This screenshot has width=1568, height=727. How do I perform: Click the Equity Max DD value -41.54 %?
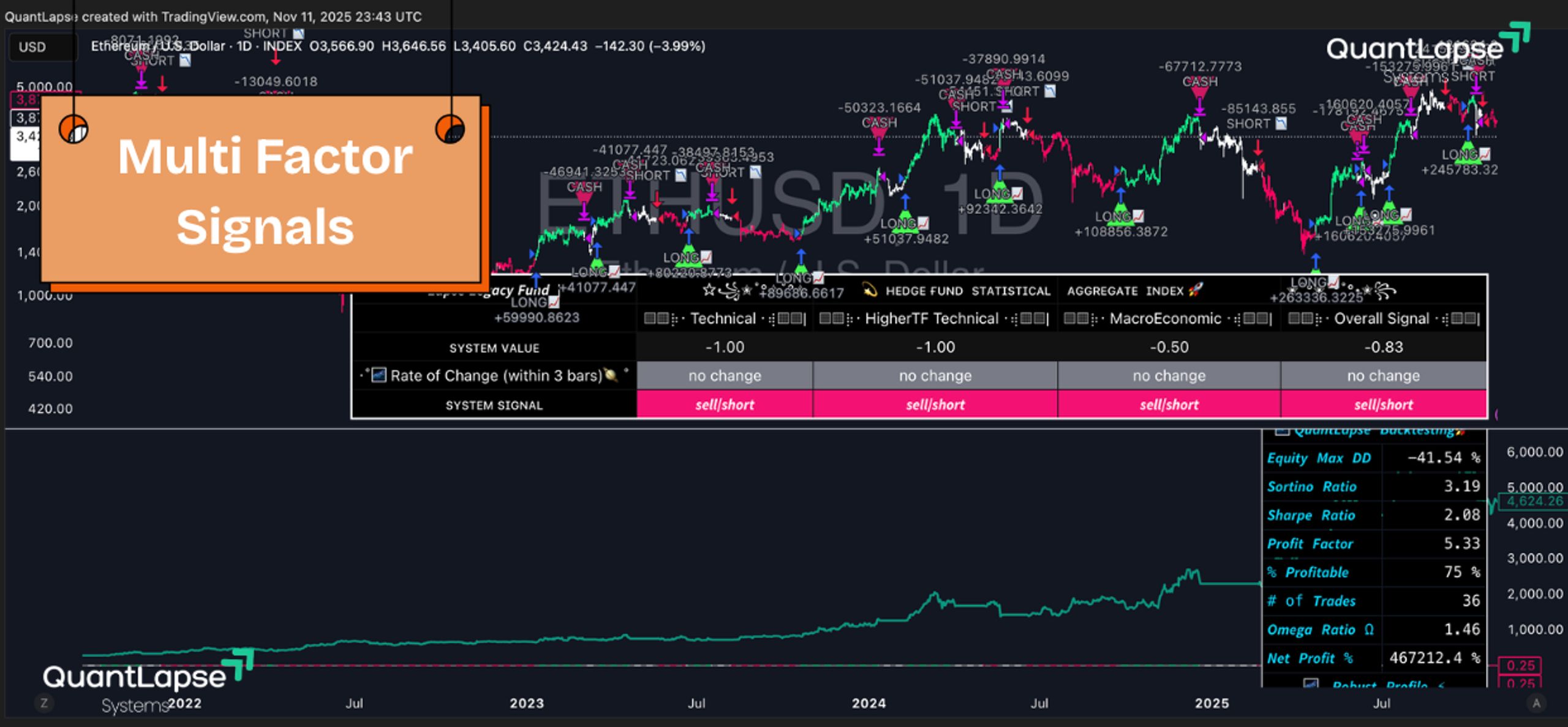[1444, 458]
